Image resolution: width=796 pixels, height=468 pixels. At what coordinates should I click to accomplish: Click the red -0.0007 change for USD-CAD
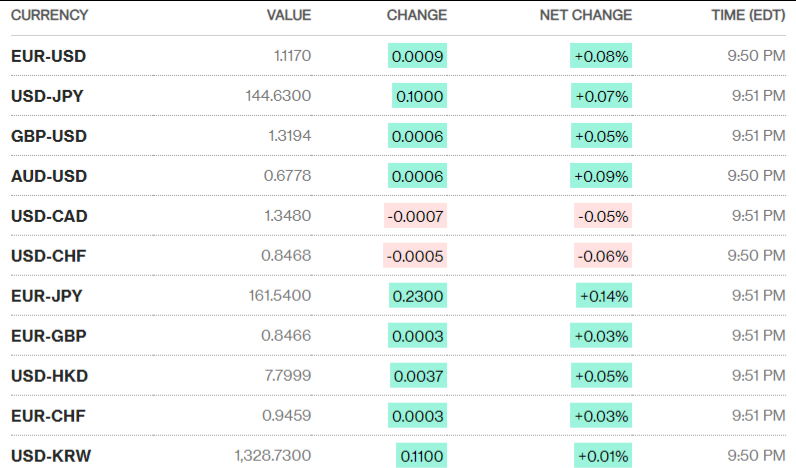coord(415,216)
